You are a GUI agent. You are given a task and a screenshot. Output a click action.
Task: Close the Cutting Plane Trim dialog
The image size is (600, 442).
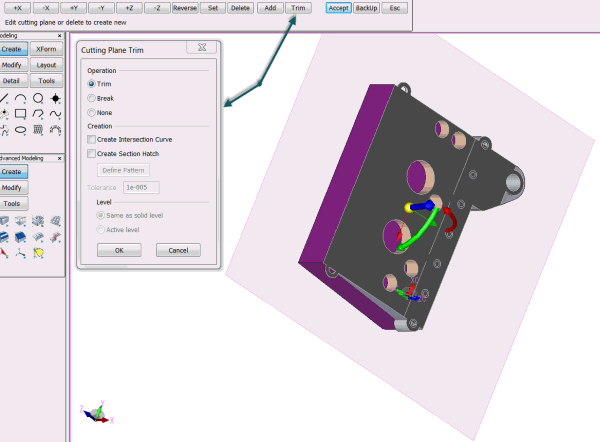[x=205, y=47]
